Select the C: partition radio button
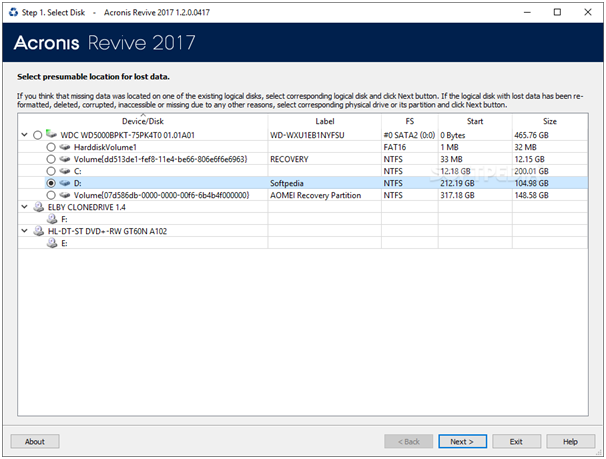This screenshot has height=459, width=606. coord(51,171)
